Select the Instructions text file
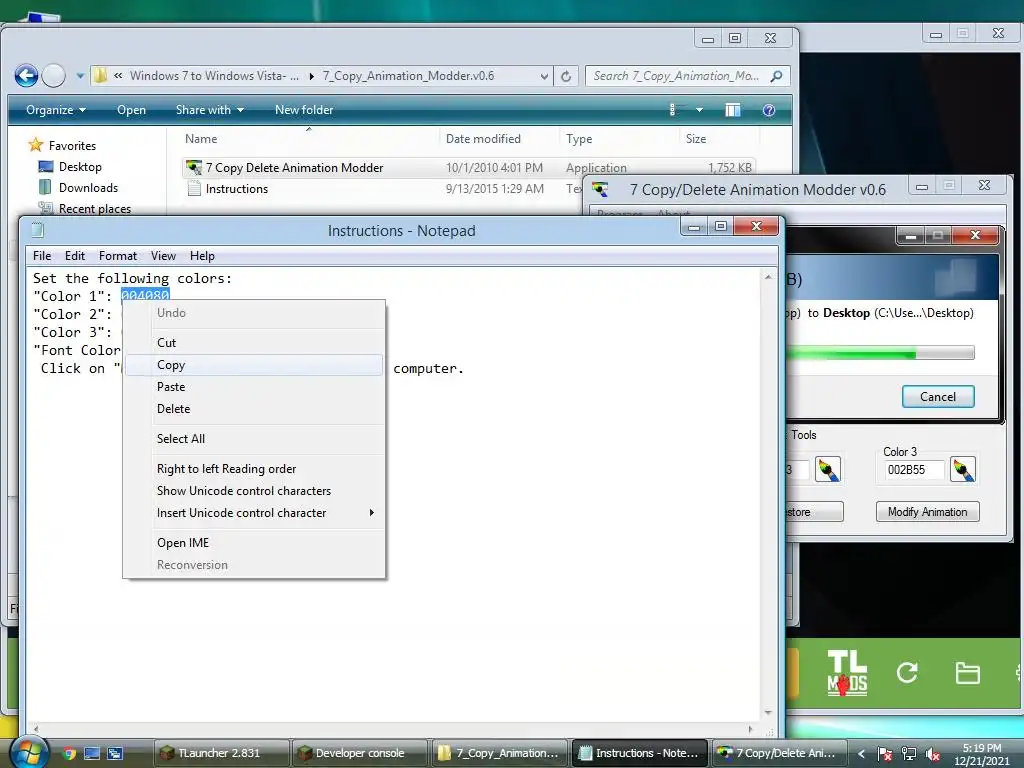Image resolution: width=1024 pixels, height=768 pixels. (236, 189)
